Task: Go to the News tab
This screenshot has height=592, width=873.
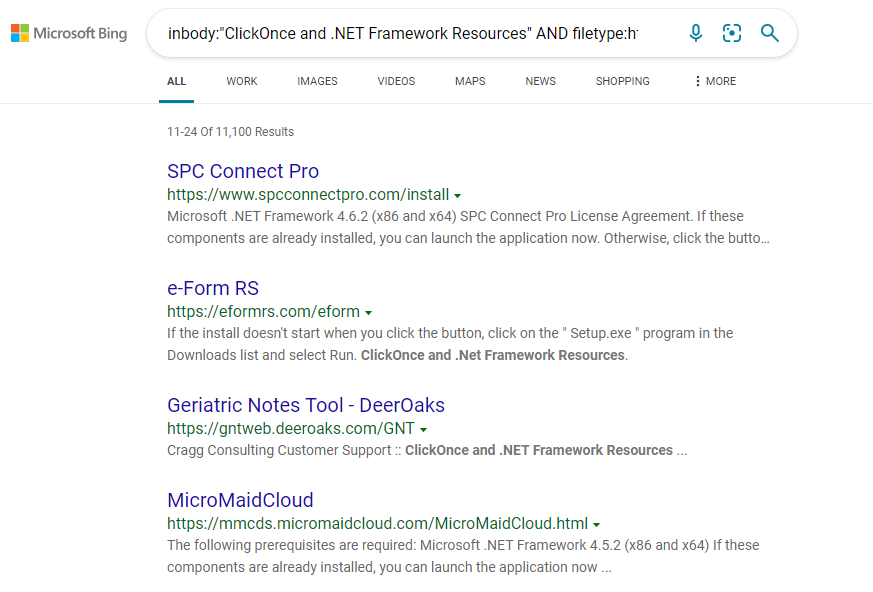Action: click(540, 81)
